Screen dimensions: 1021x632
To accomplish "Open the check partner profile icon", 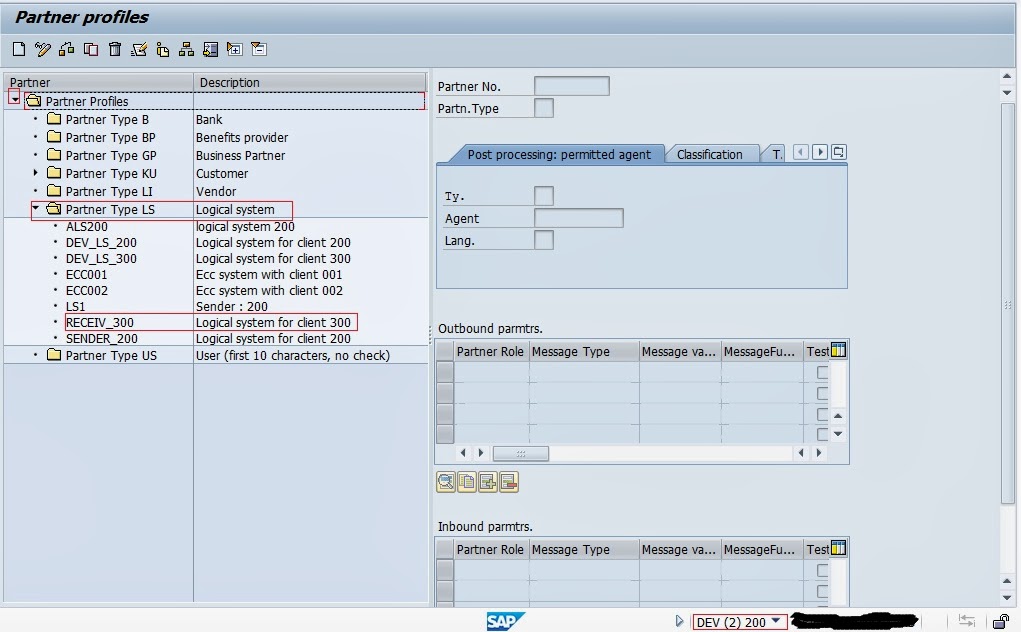I will point(137,48).
